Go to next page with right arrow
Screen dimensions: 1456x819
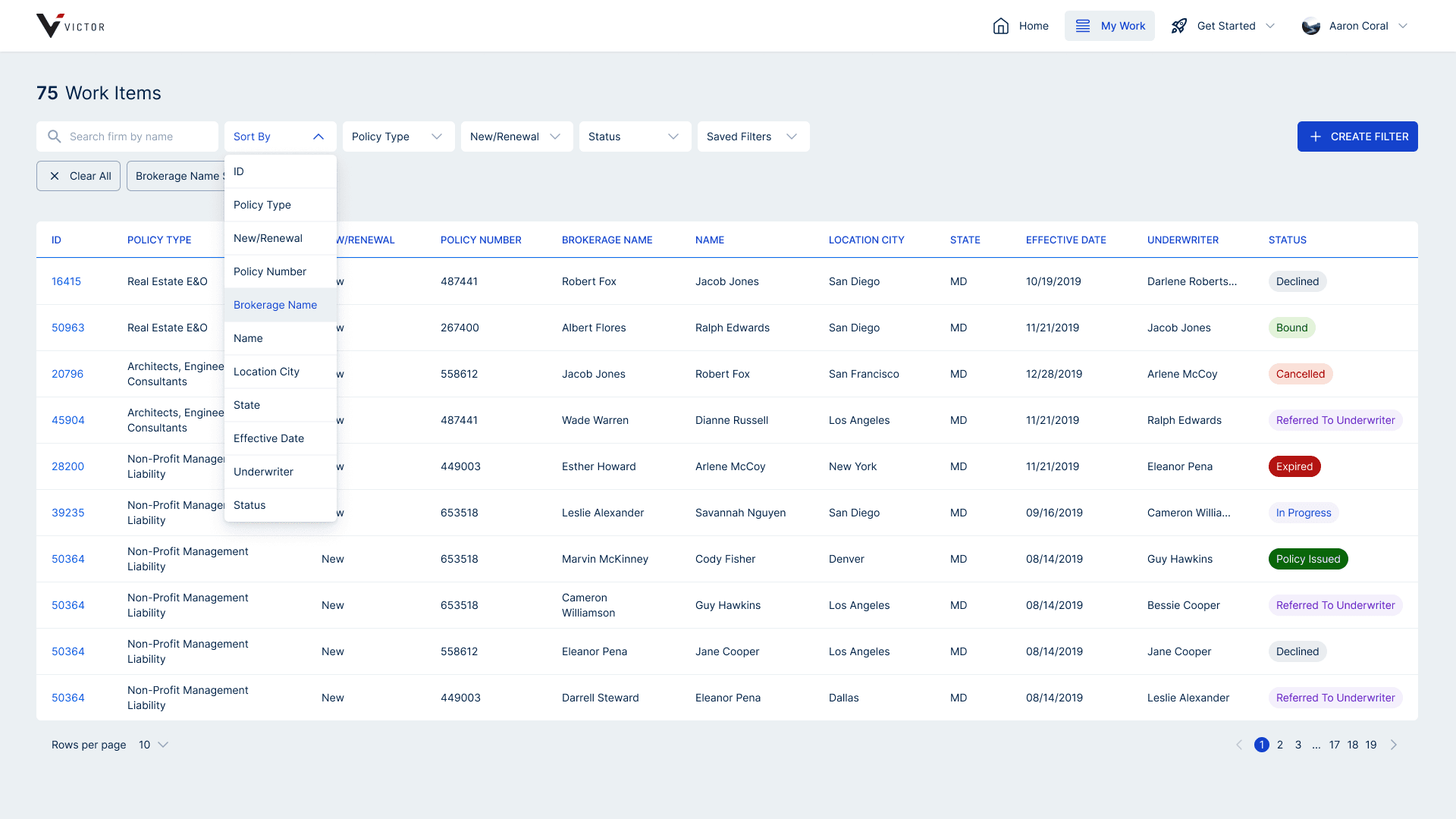(x=1393, y=745)
